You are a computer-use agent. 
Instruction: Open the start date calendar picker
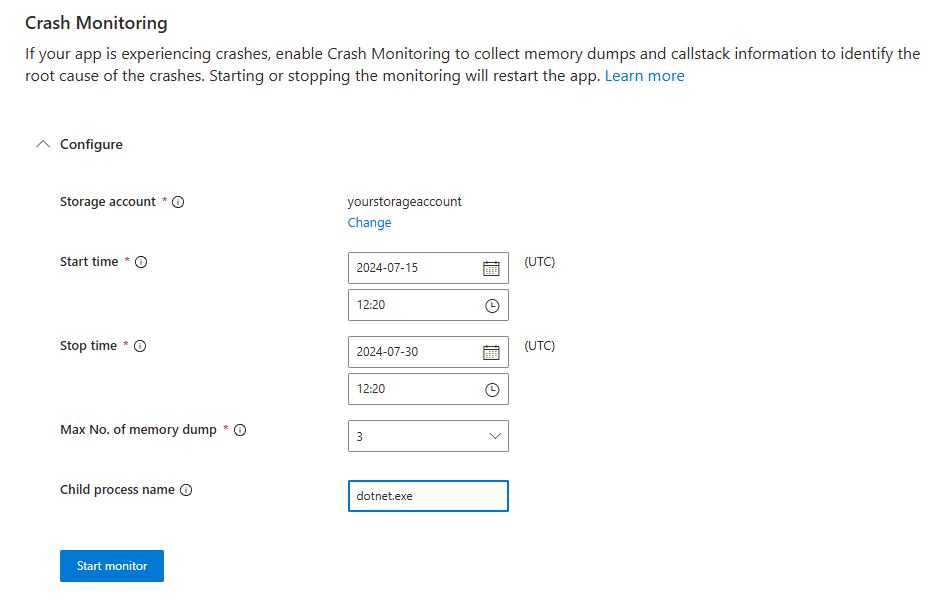click(492, 267)
